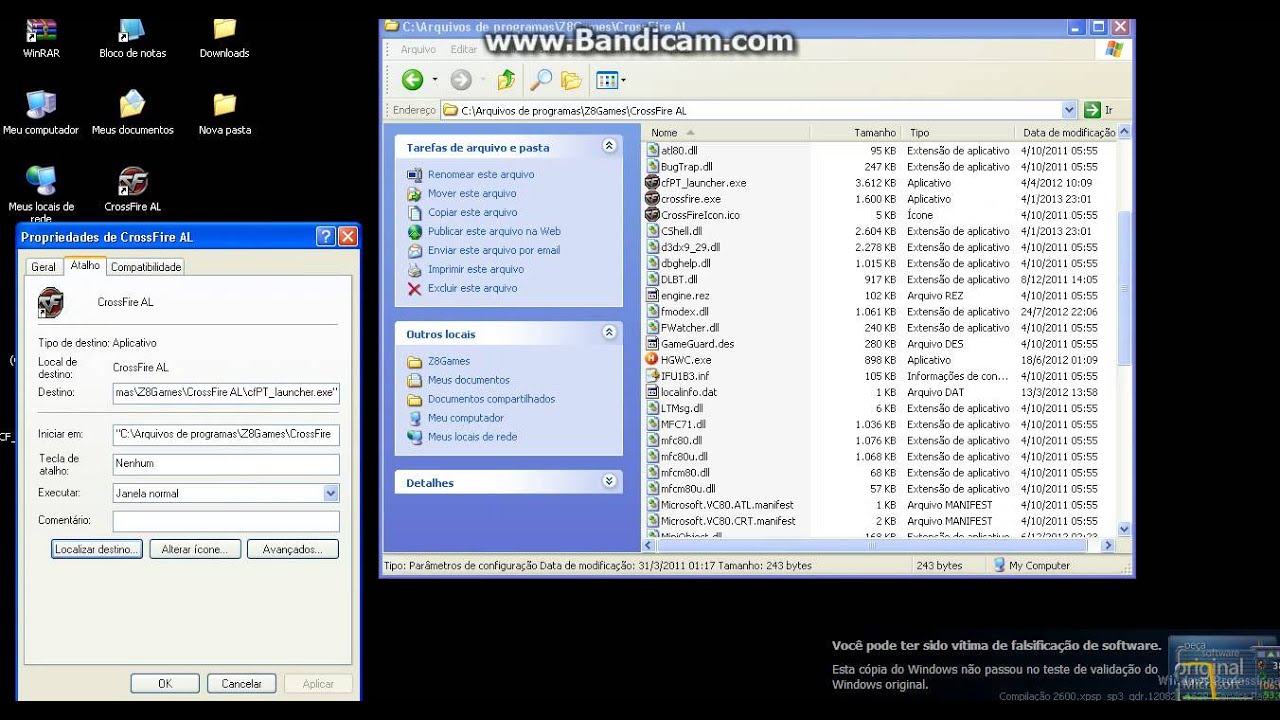Go up one folder level
This screenshot has height=720, width=1280.
tap(507, 80)
